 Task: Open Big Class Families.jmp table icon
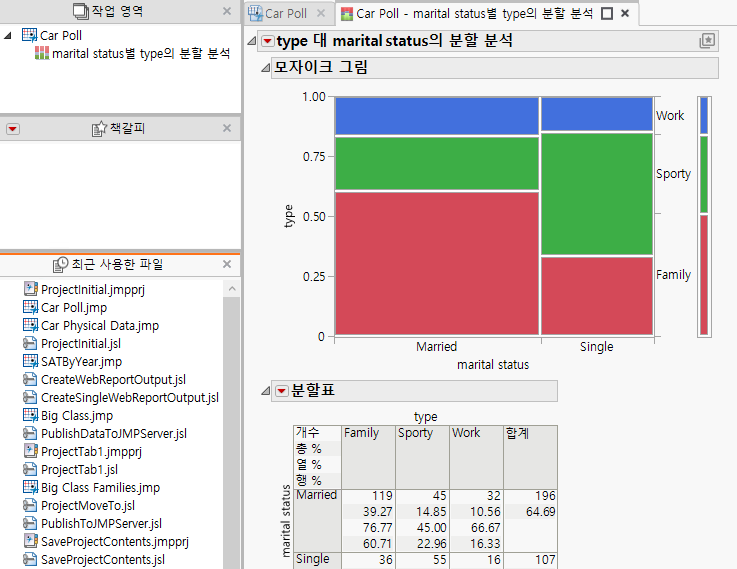point(31,487)
